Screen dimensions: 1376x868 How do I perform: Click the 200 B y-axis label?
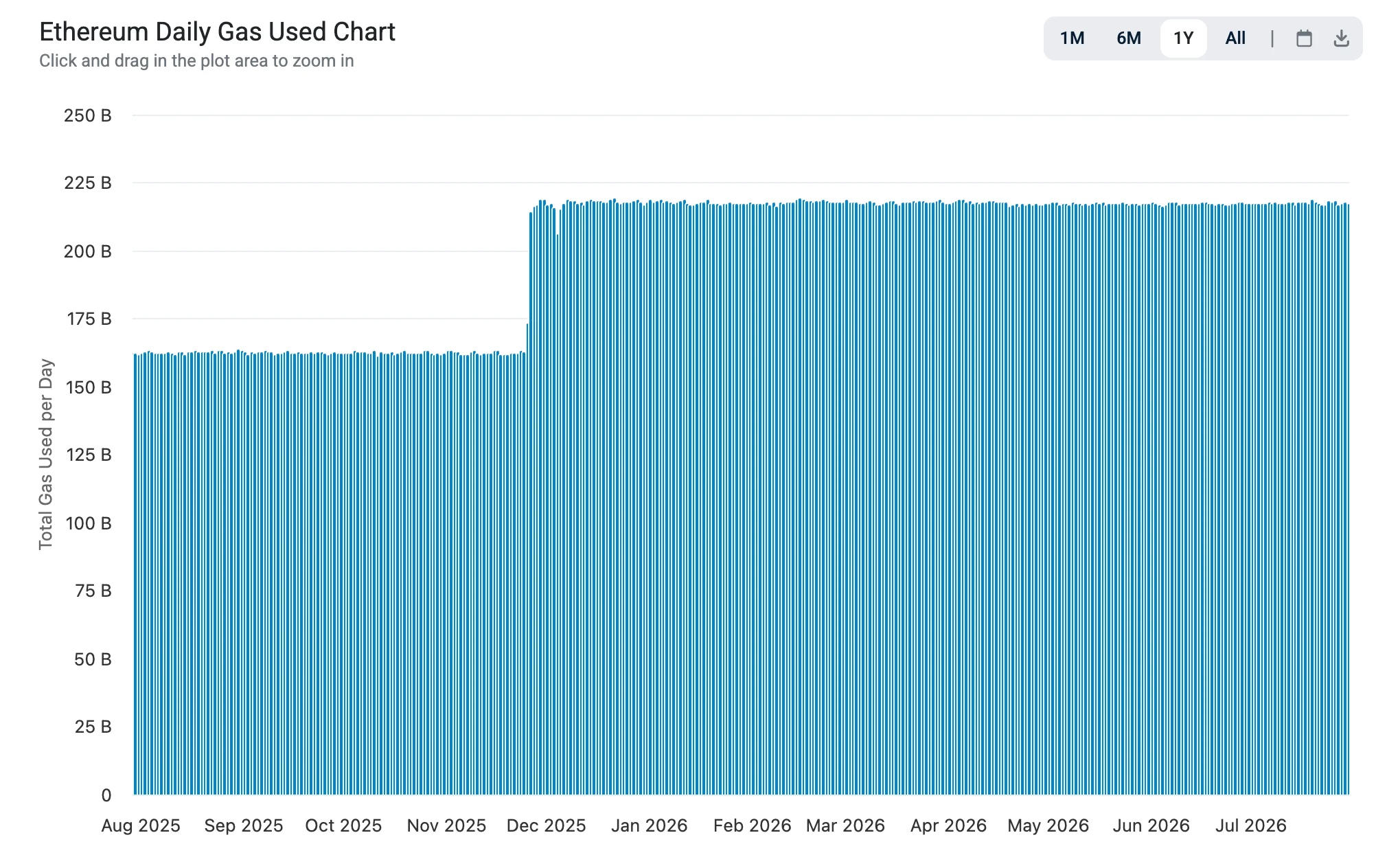pos(88,251)
